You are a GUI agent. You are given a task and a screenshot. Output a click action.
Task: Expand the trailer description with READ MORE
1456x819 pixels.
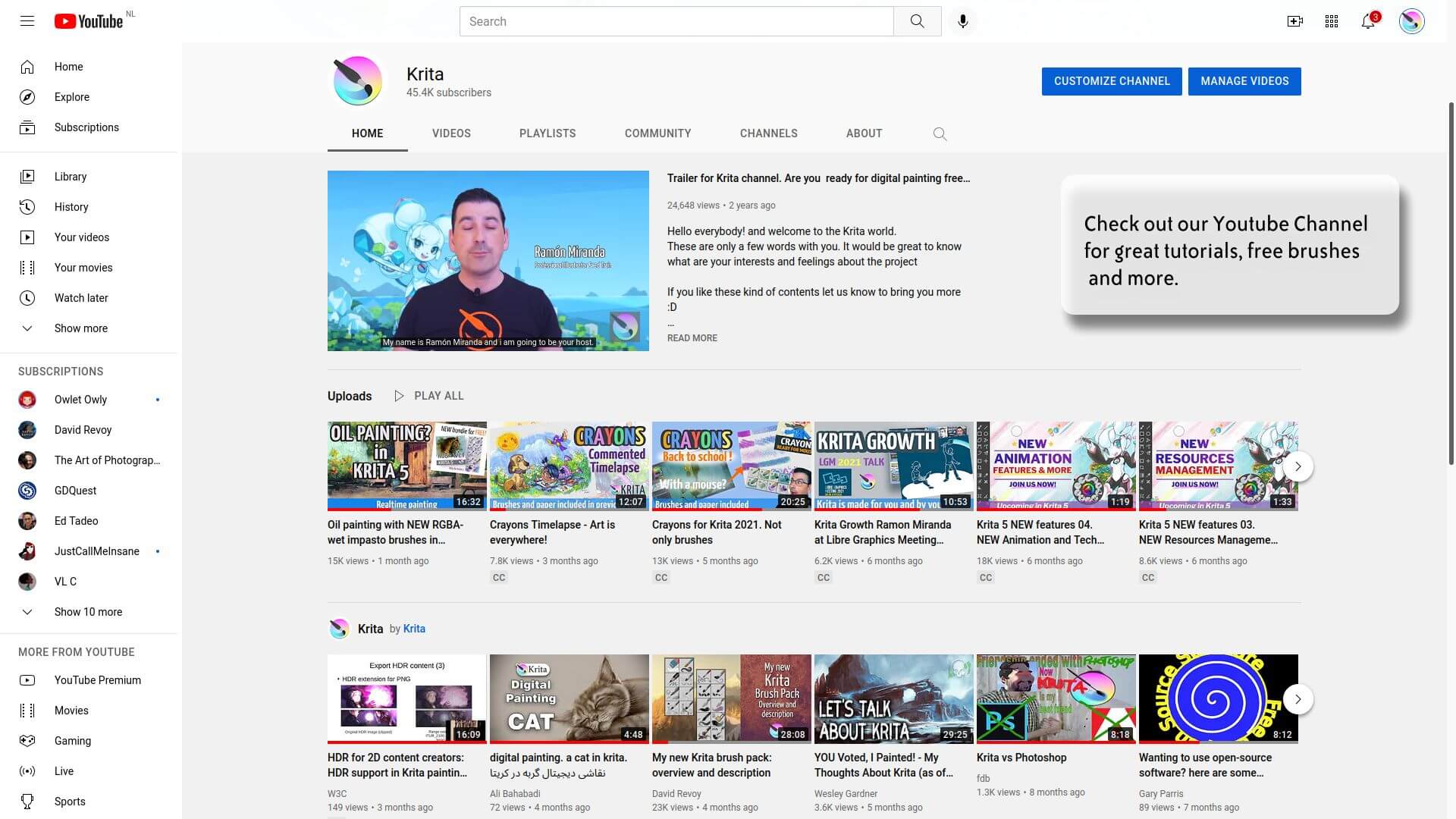[x=692, y=338]
